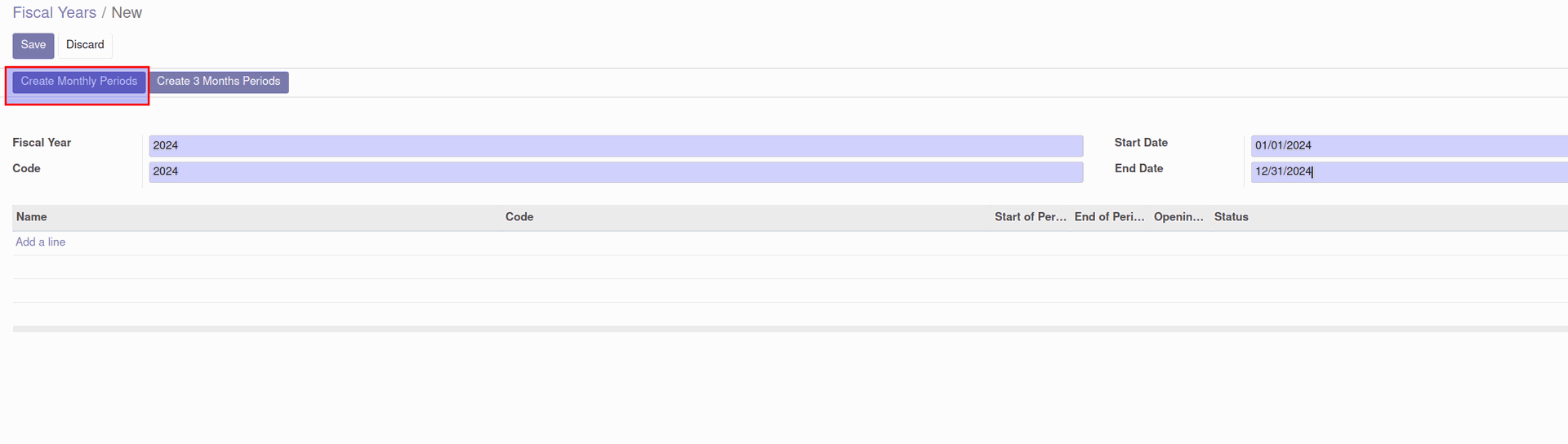This screenshot has height=444, width=1568.
Task: Click Create Monthly Periods button
Action: coord(79,82)
